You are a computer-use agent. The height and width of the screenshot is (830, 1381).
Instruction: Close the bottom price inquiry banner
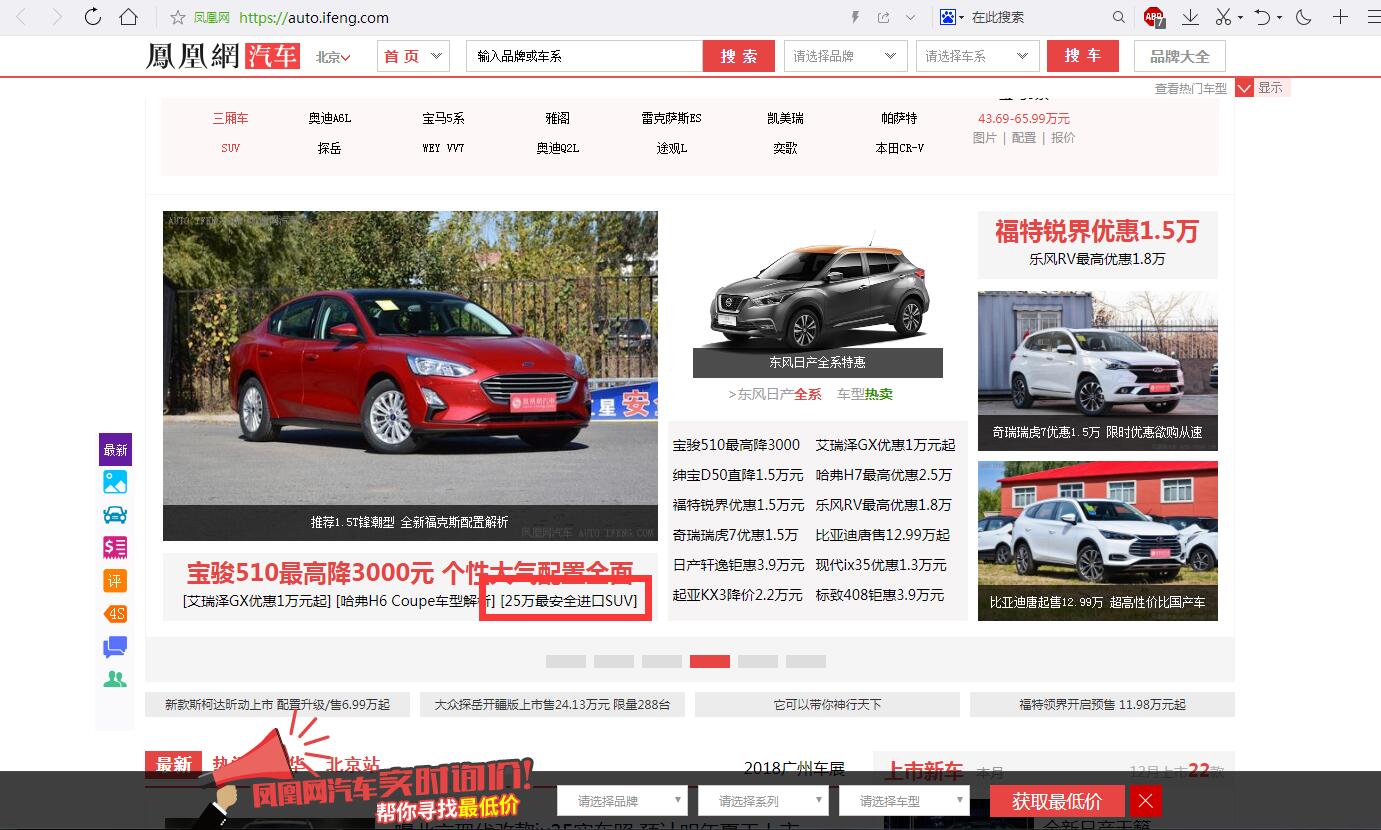tap(1146, 801)
